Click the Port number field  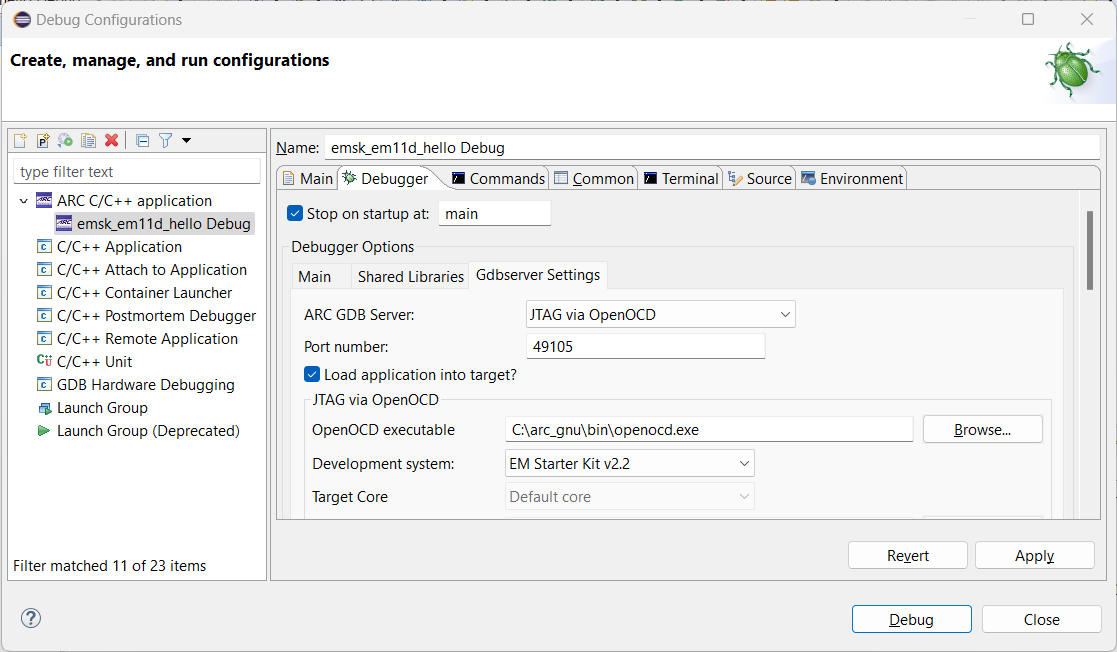645,346
